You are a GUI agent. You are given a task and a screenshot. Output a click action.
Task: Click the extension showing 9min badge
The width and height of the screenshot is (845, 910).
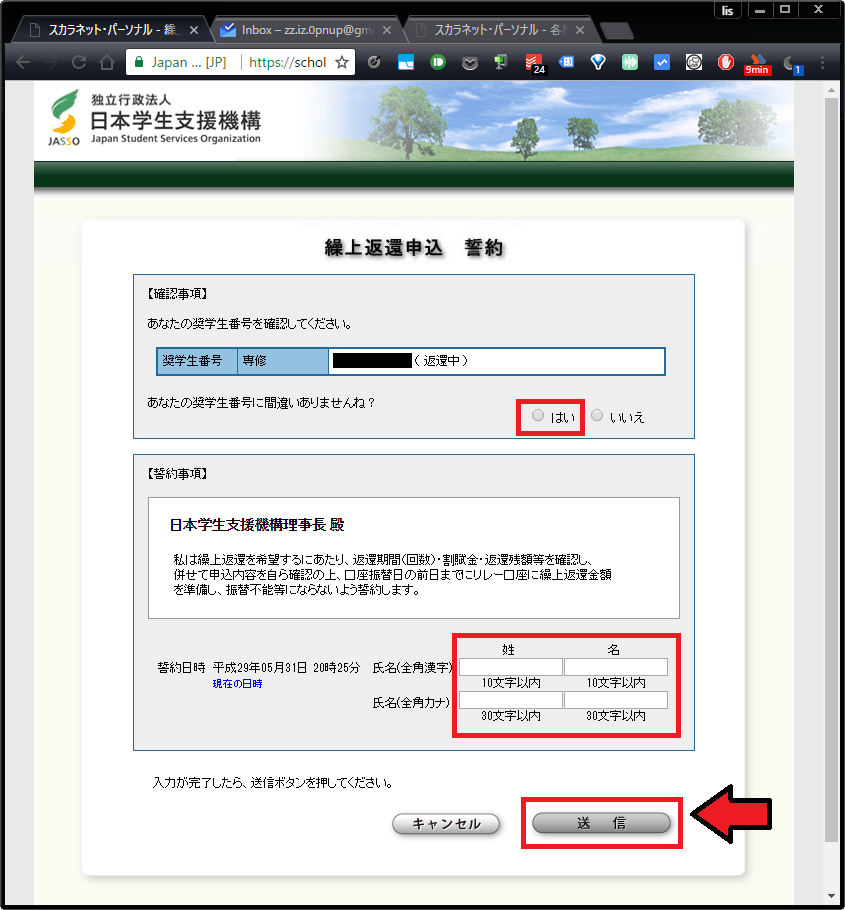(x=757, y=64)
